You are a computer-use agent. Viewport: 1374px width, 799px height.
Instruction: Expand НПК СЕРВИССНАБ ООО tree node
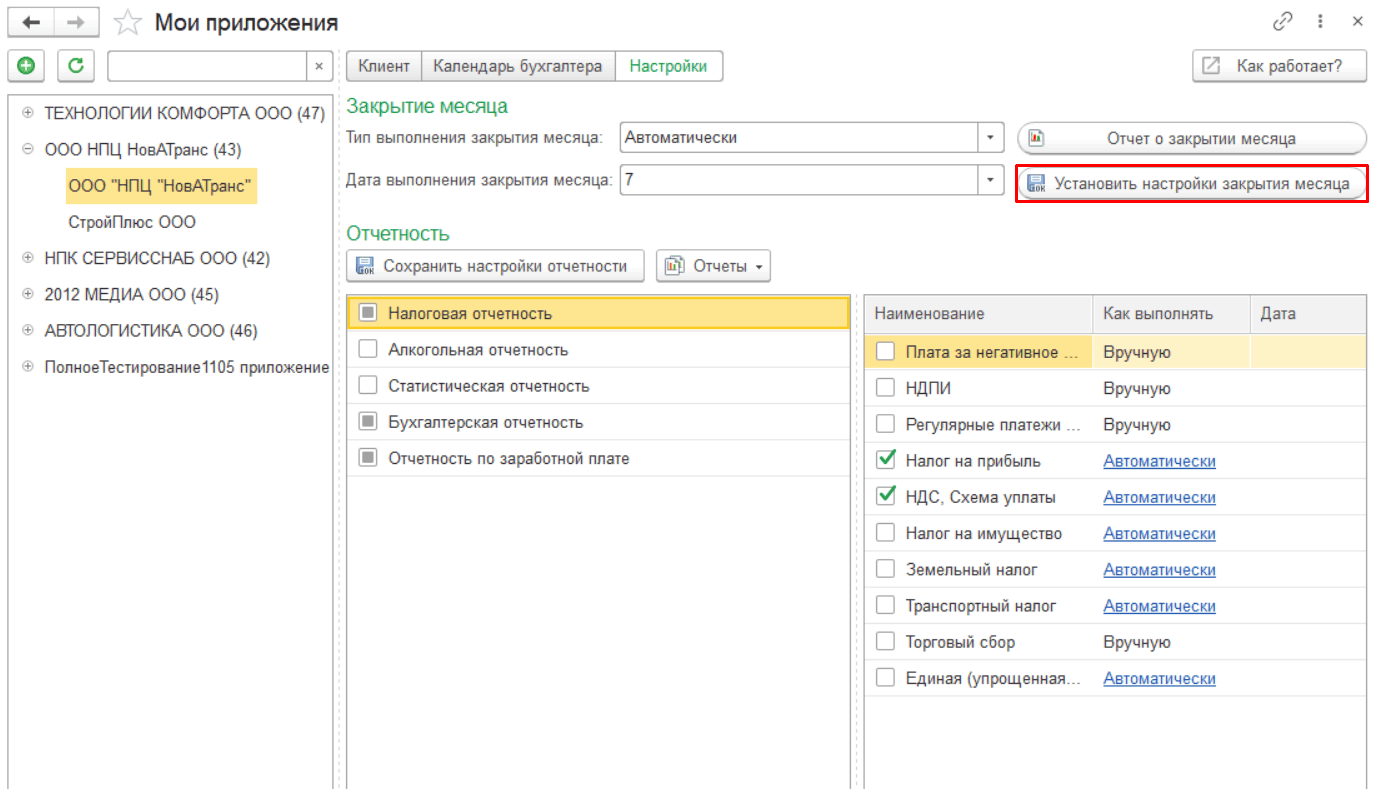(x=28, y=258)
